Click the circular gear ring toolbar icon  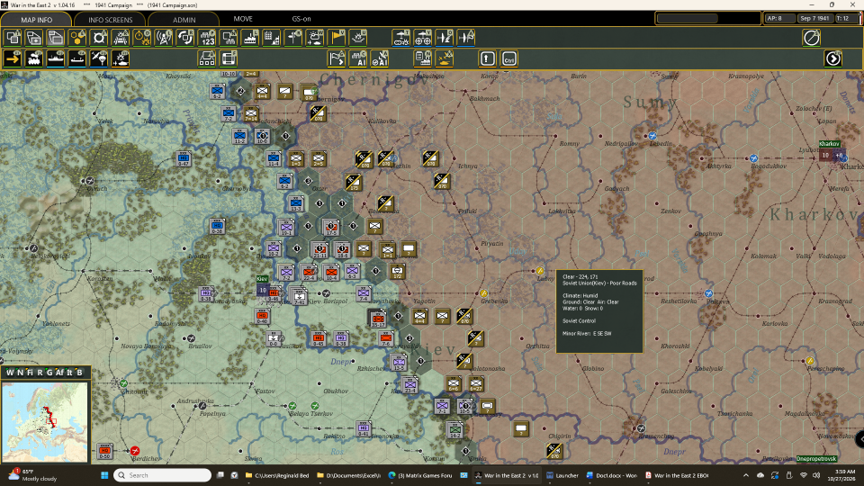tap(99, 37)
